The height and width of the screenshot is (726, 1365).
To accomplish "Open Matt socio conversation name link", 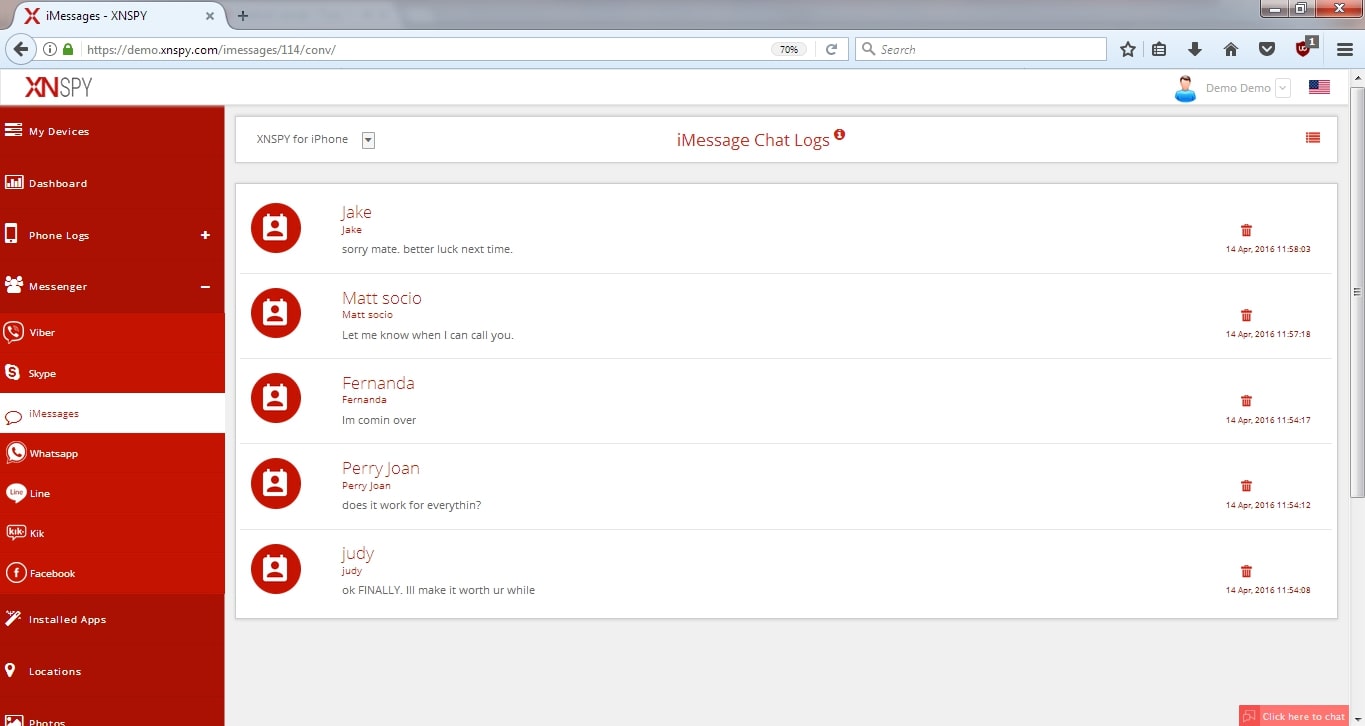I will pos(382,298).
